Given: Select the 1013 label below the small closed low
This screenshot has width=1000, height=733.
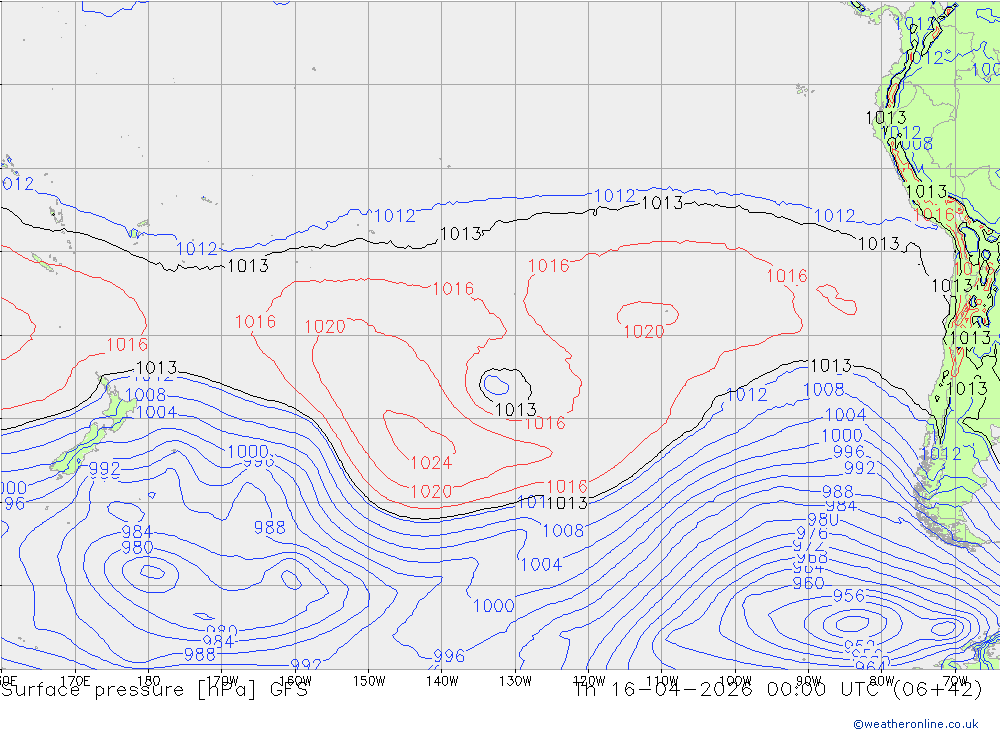Looking at the screenshot, I should [x=515, y=409].
